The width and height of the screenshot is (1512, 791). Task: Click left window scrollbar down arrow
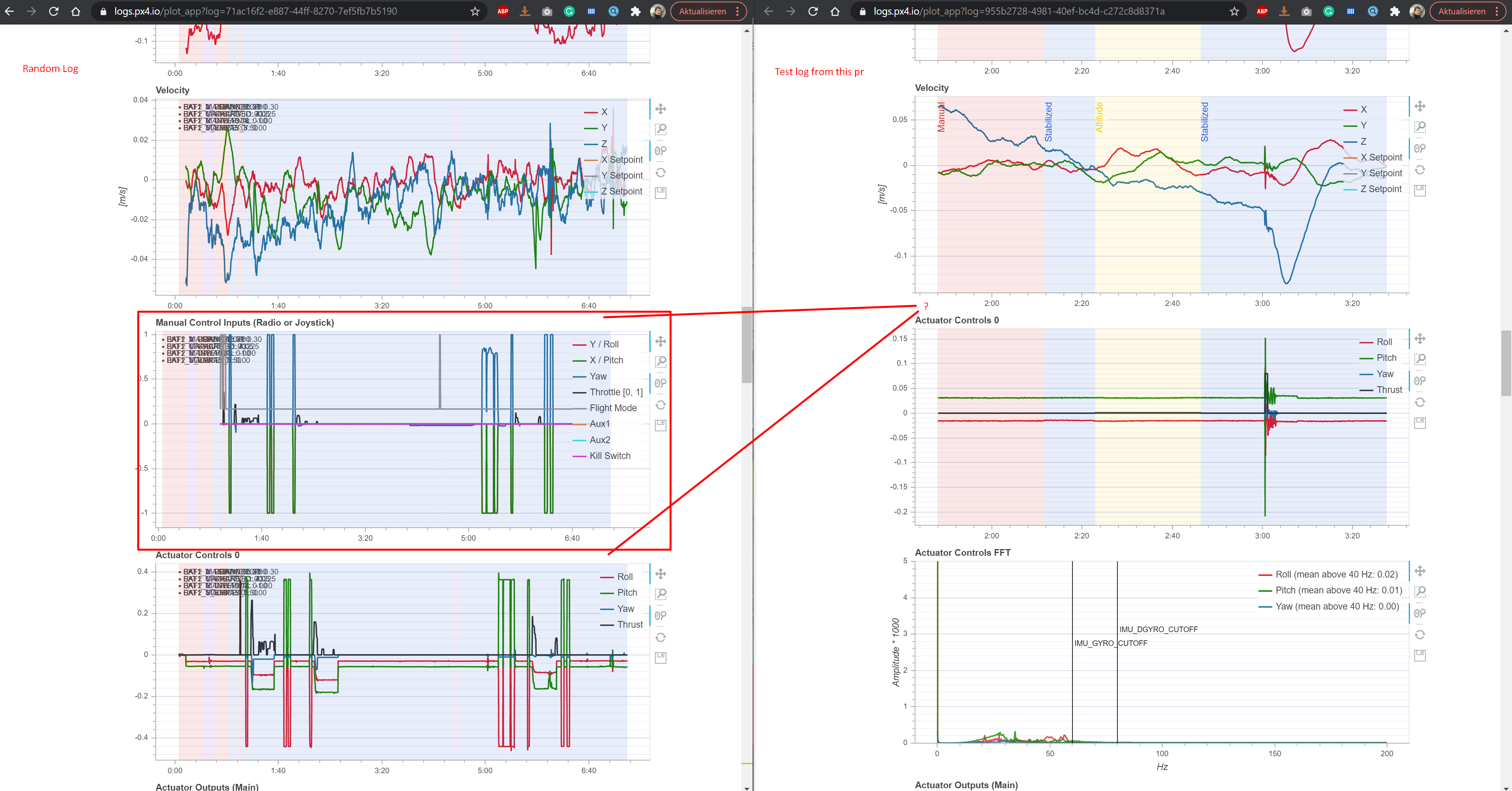tap(747, 787)
